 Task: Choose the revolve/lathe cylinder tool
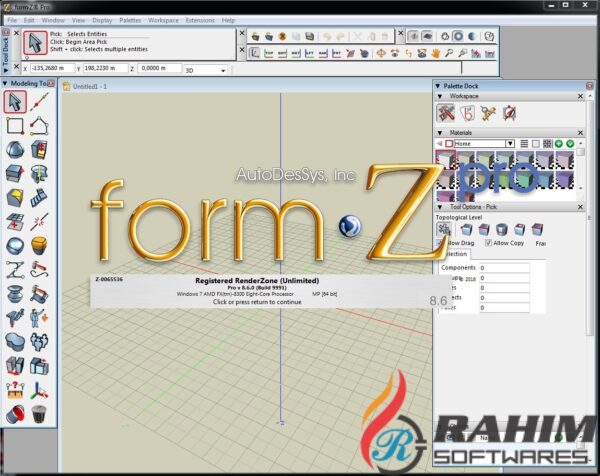point(39,173)
